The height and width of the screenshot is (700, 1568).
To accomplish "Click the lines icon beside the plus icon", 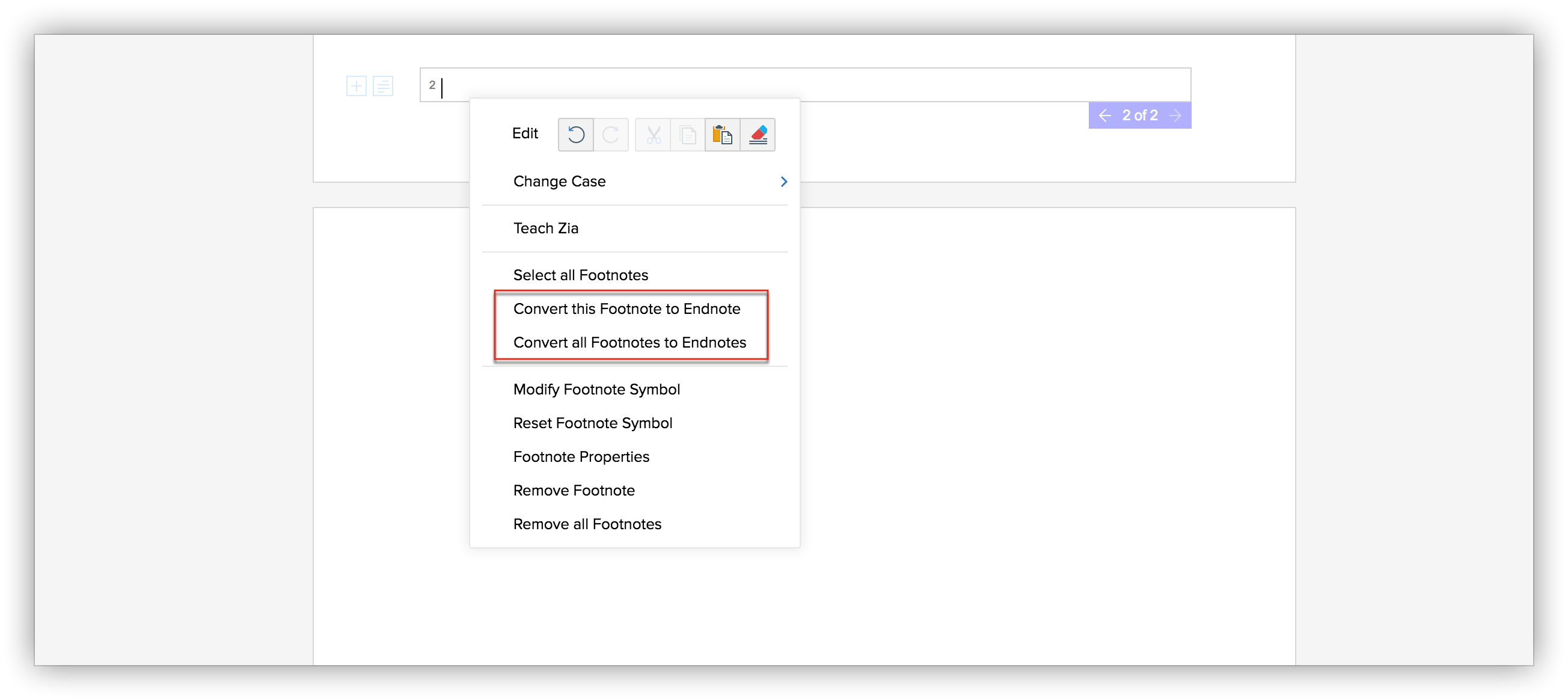I will 383,86.
